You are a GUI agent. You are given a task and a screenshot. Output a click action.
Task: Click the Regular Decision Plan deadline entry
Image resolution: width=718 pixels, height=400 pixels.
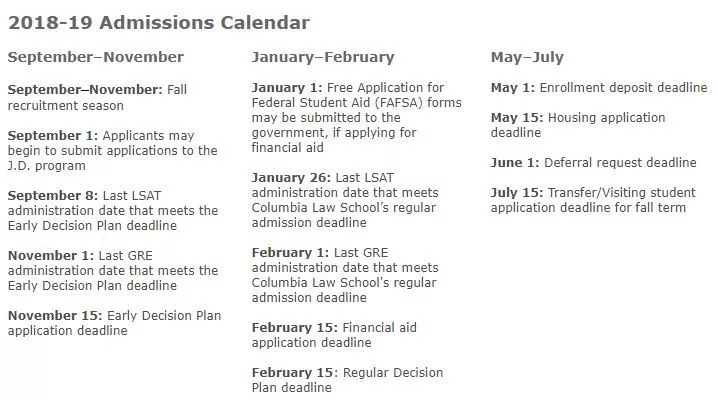click(x=347, y=380)
